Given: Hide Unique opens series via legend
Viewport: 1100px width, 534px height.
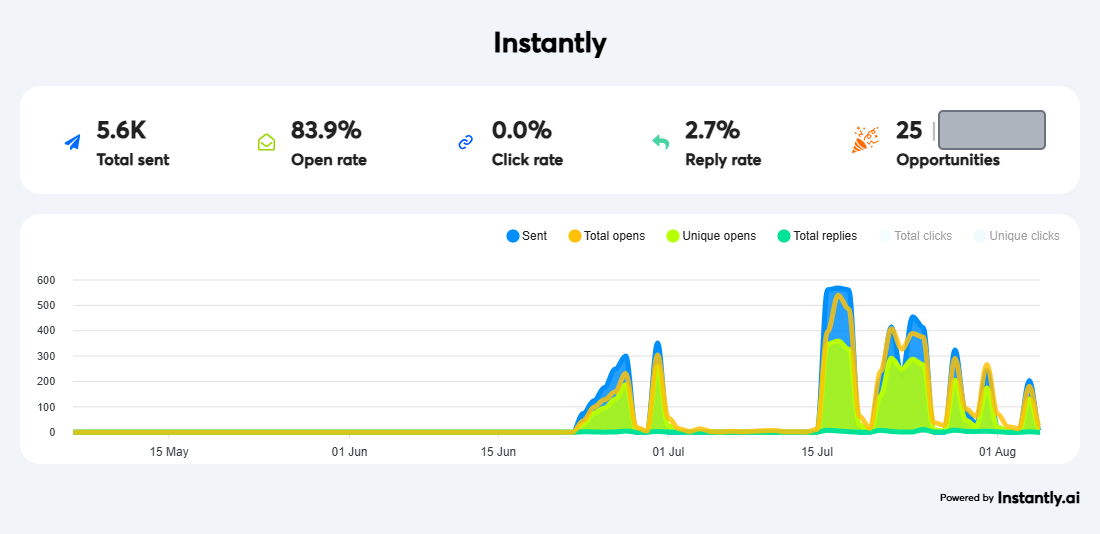Looking at the screenshot, I should point(711,236).
